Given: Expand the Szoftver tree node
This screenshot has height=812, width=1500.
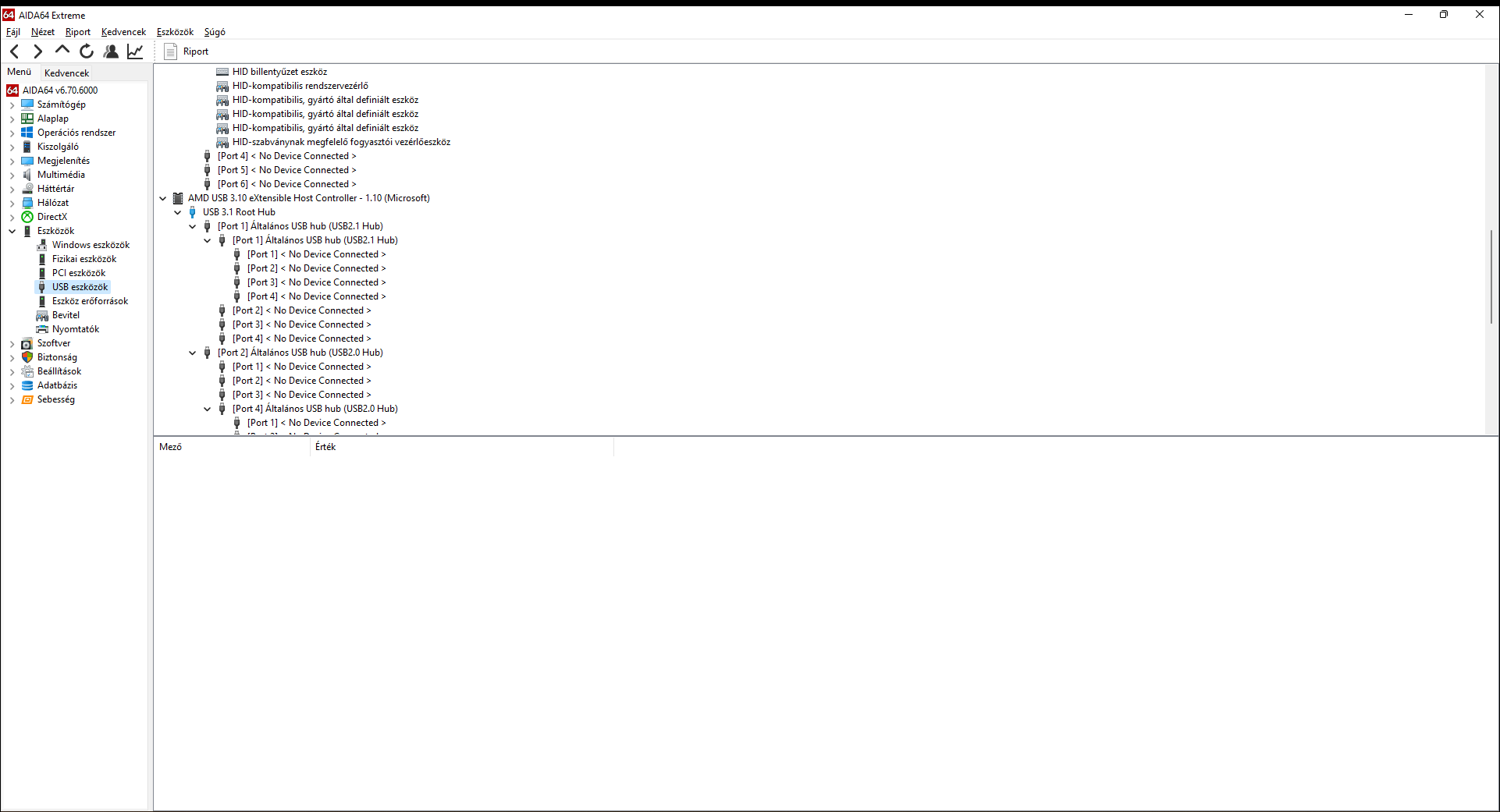Looking at the screenshot, I should coord(12,343).
